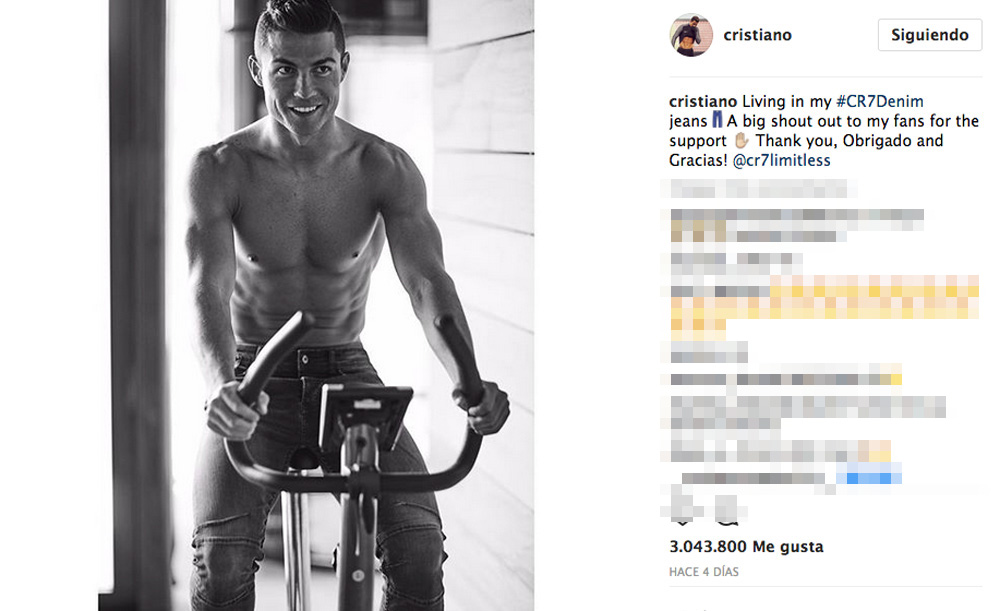Click the black-and-white exercise bike photo

pos(316,306)
